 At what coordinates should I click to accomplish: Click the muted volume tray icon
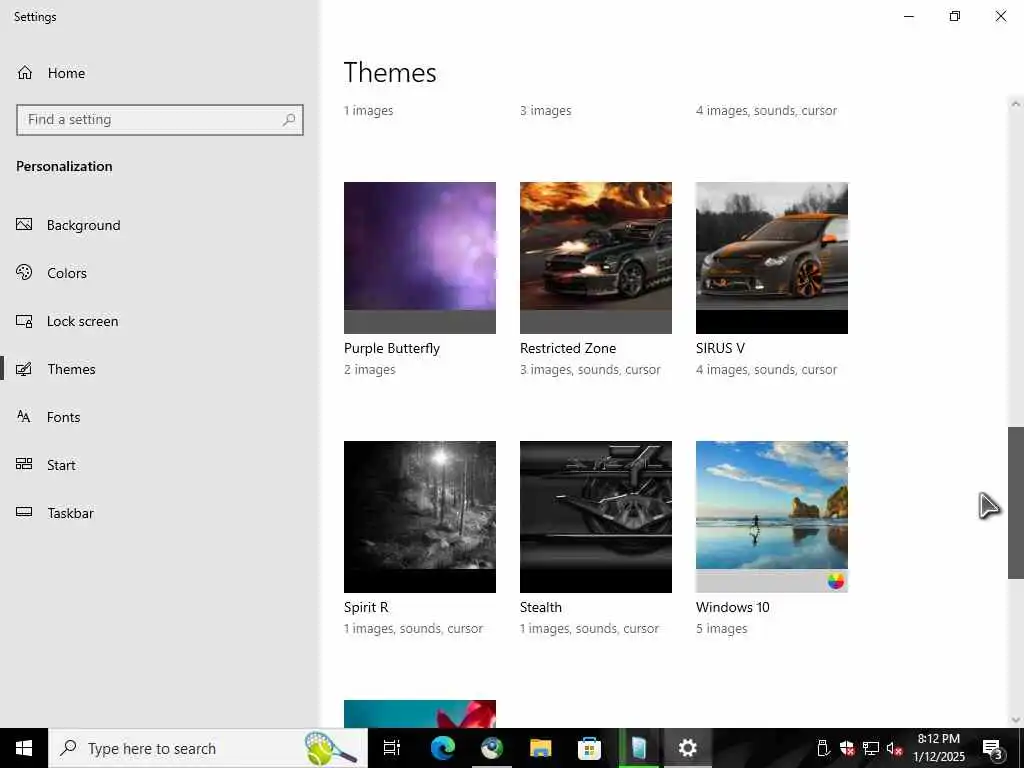tap(894, 748)
